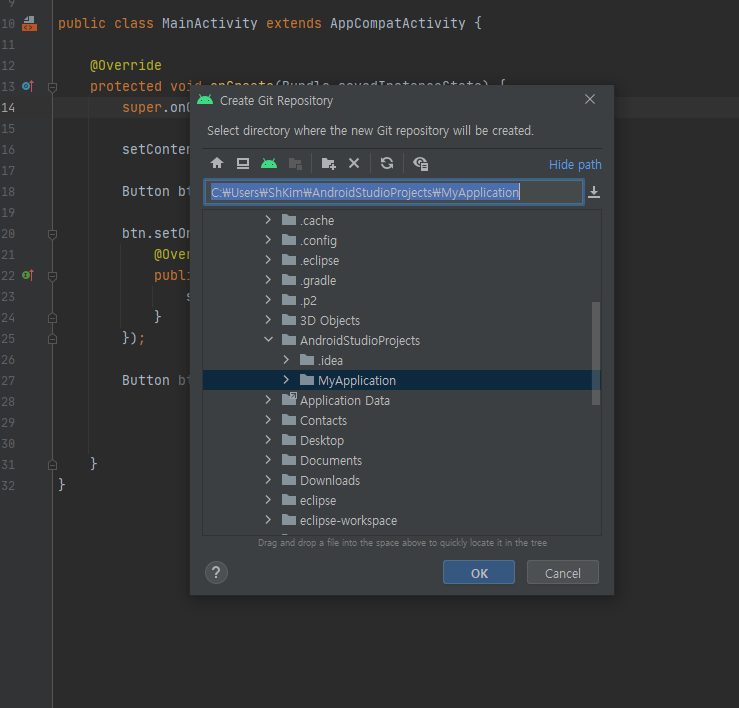Viewport: 739px width, 708px height.
Task: Click the @Override annotation on line 12
Action: point(126,65)
